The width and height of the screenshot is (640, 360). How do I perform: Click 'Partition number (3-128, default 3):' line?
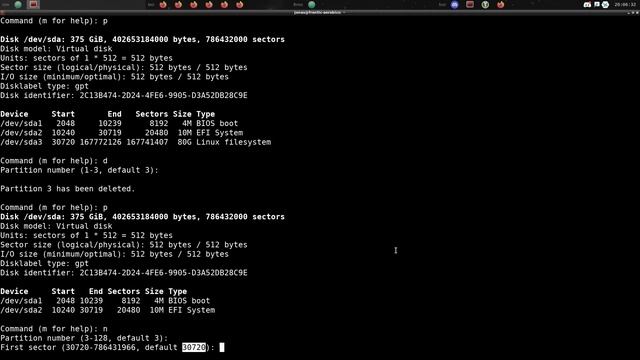84,338
